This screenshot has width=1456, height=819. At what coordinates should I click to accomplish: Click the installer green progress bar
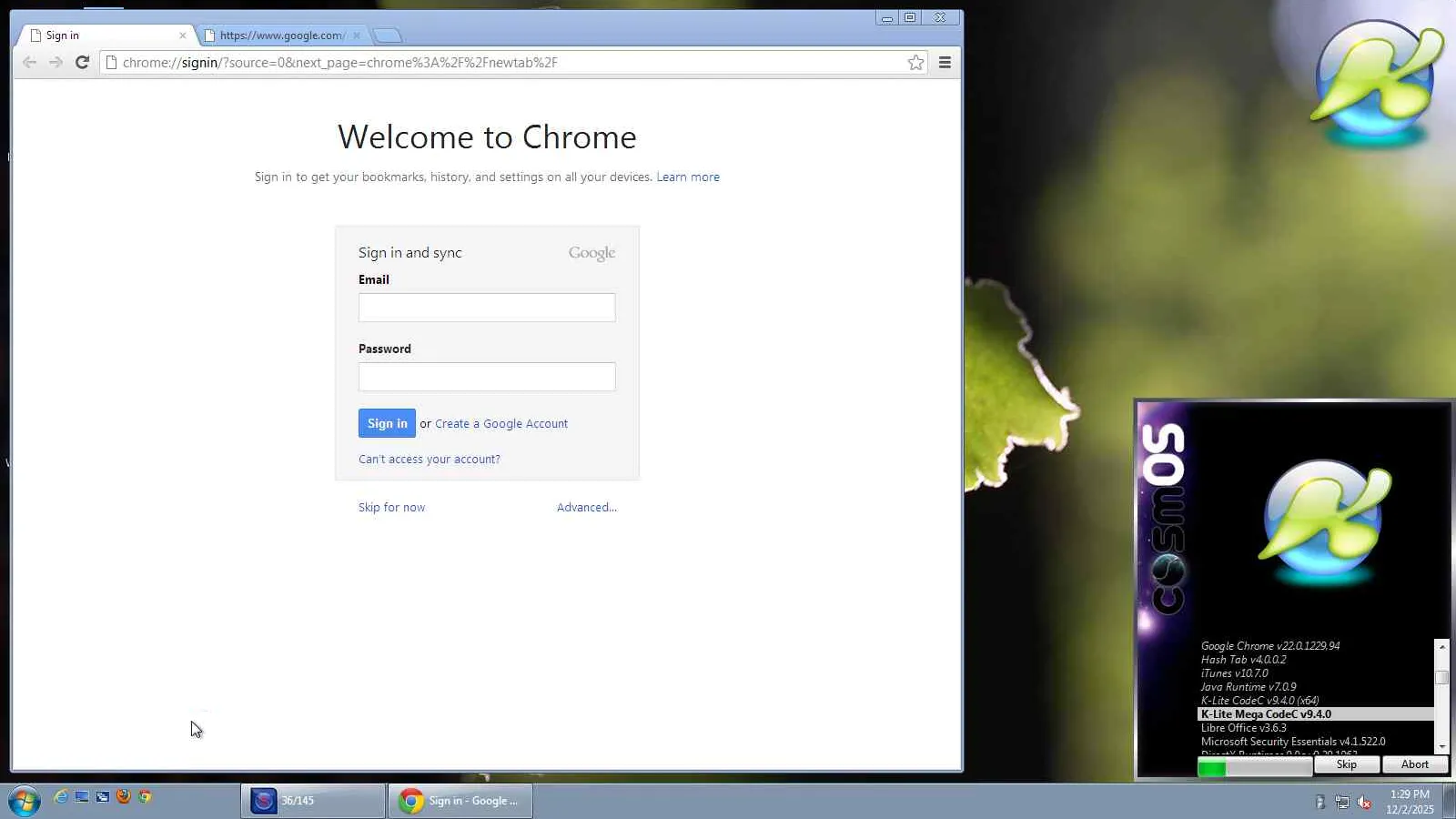pos(1255,768)
